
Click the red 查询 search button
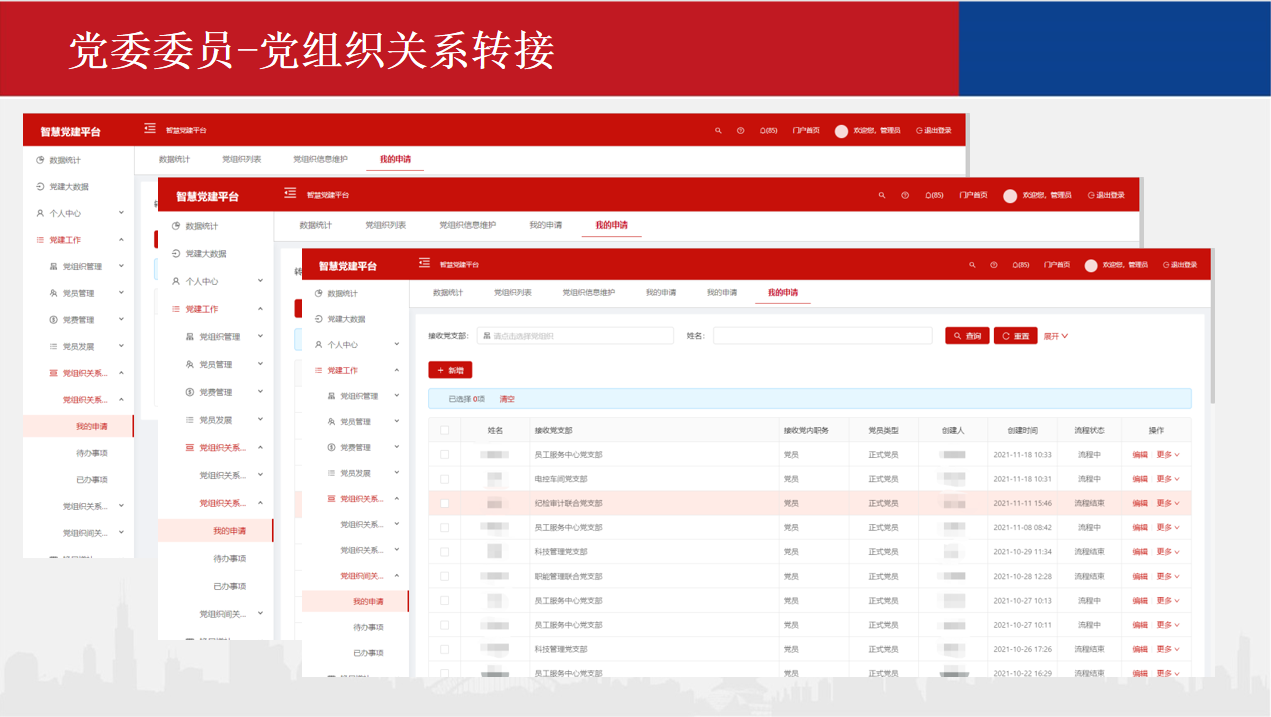[967, 336]
